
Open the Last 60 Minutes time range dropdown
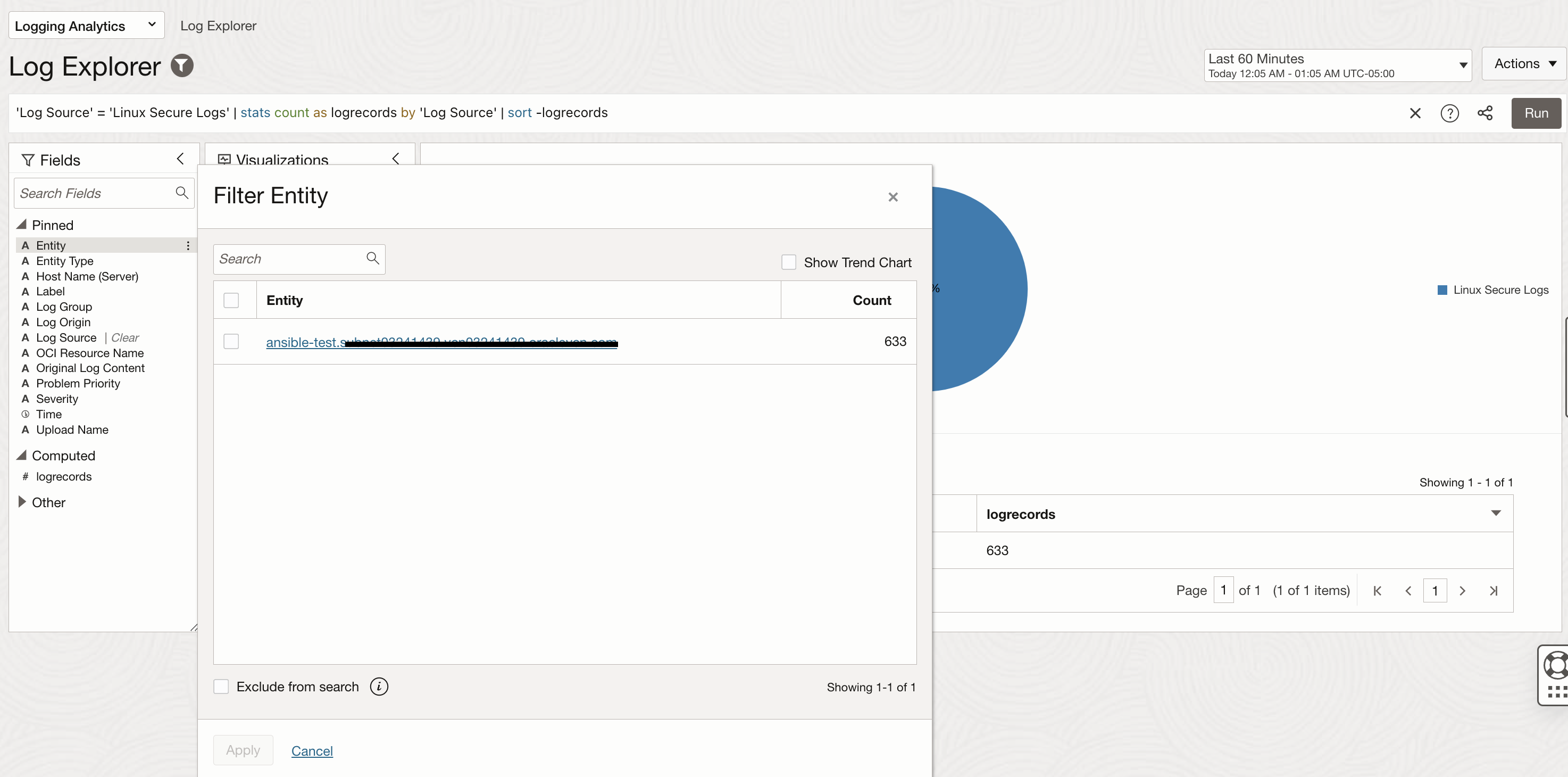click(x=1337, y=65)
